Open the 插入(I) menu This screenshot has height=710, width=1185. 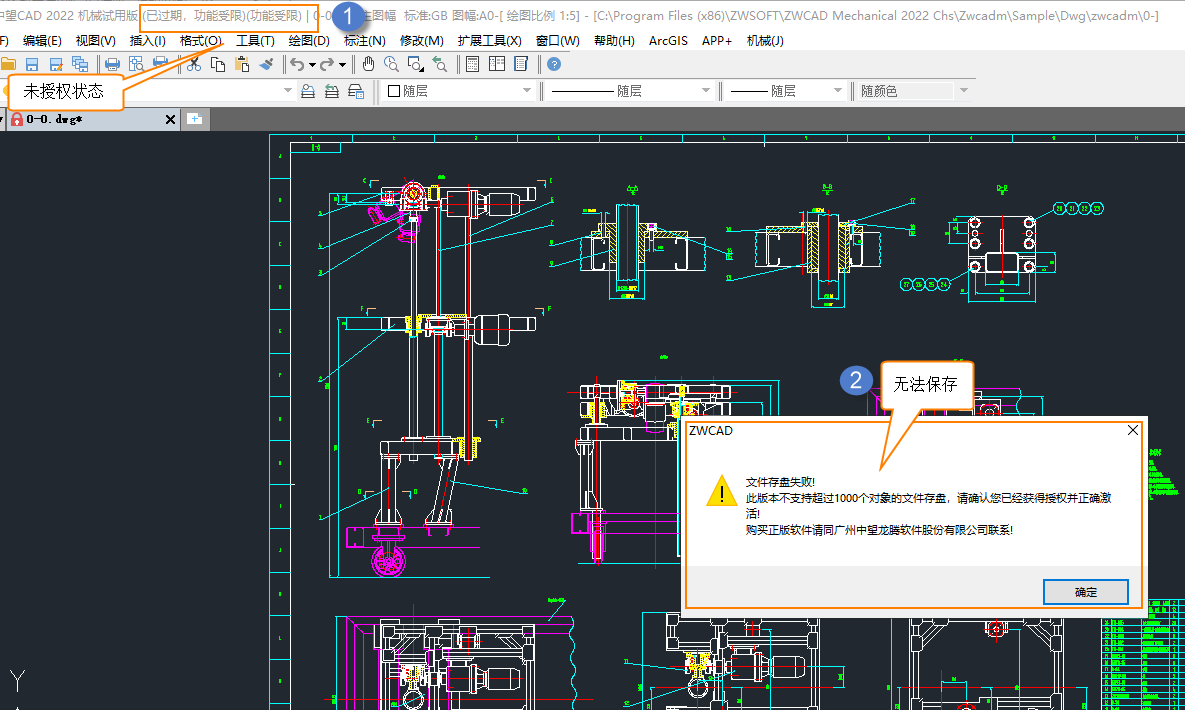147,41
